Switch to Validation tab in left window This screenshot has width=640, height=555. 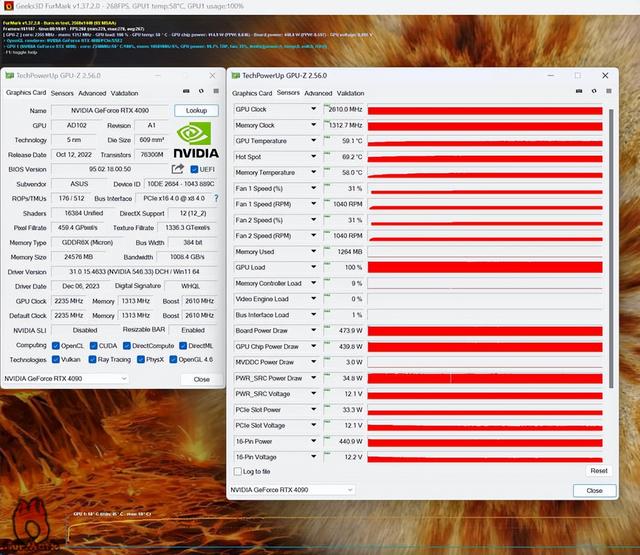point(124,93)
